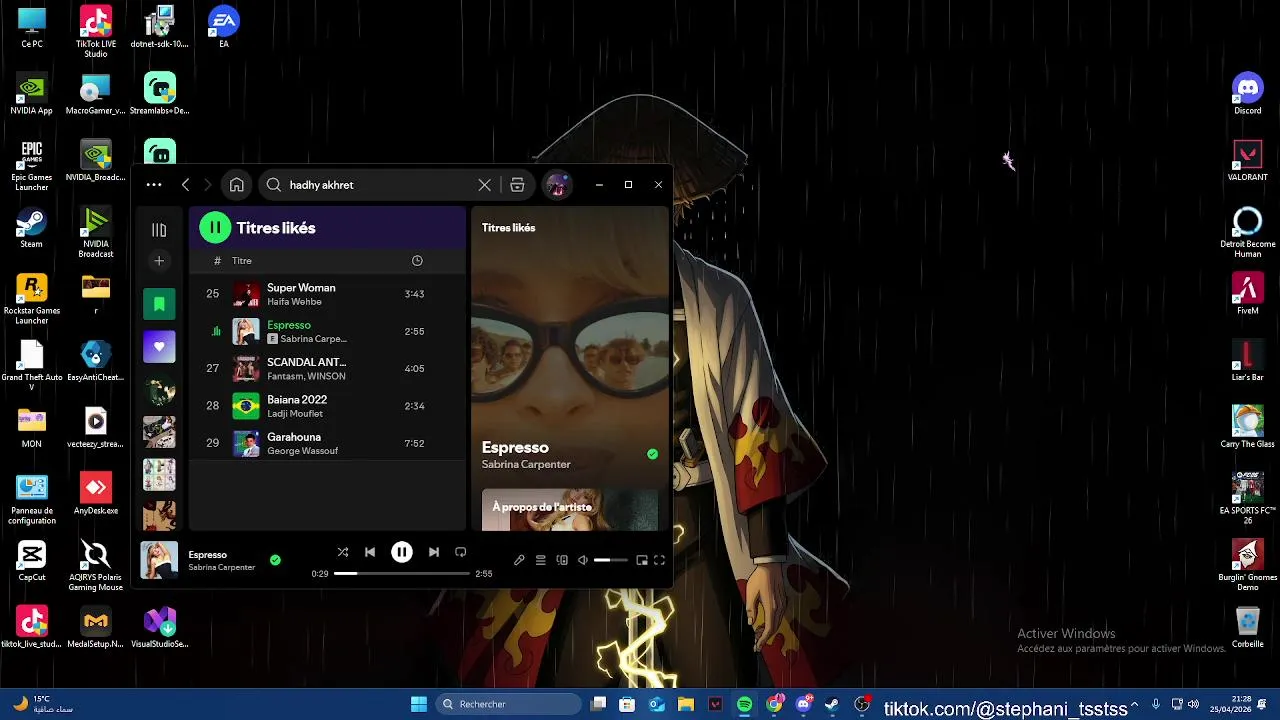Show lyrics with microphone icon
The image size is (1280, 720).
click(x=519, y=561)
